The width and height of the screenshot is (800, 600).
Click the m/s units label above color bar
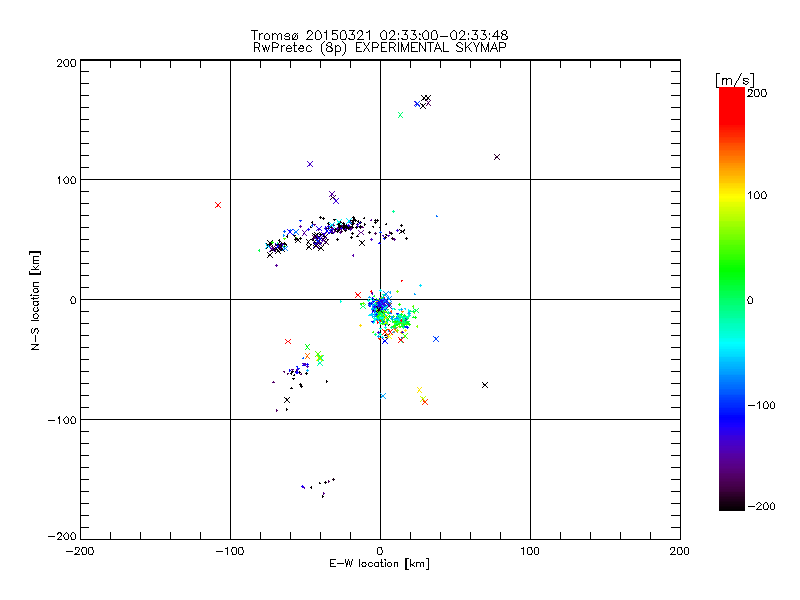point(734,80)
